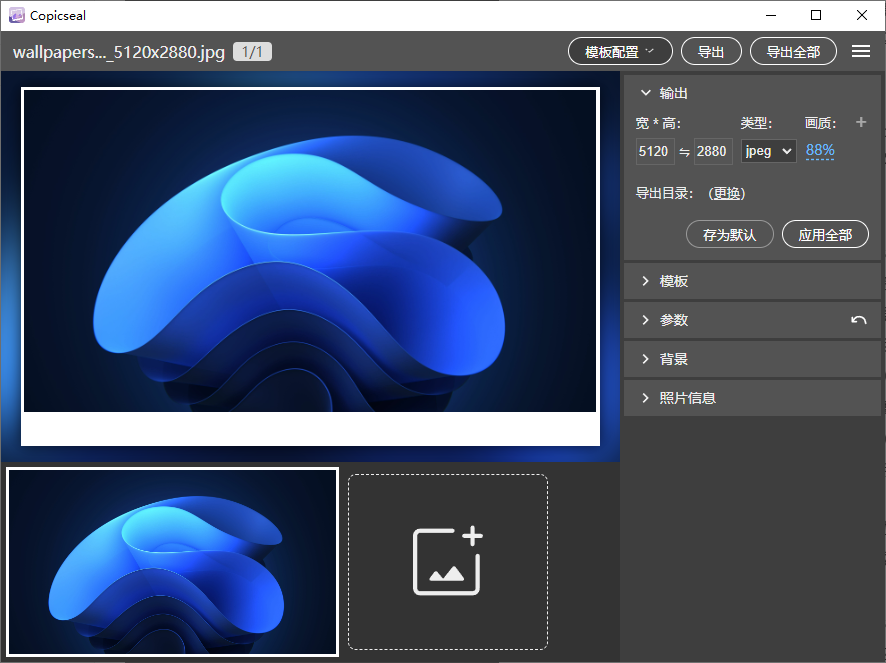Screen dimensions: 886x663
Task: Click the Copicseal app icon in title bar
Action: click(x=16, y=15)
